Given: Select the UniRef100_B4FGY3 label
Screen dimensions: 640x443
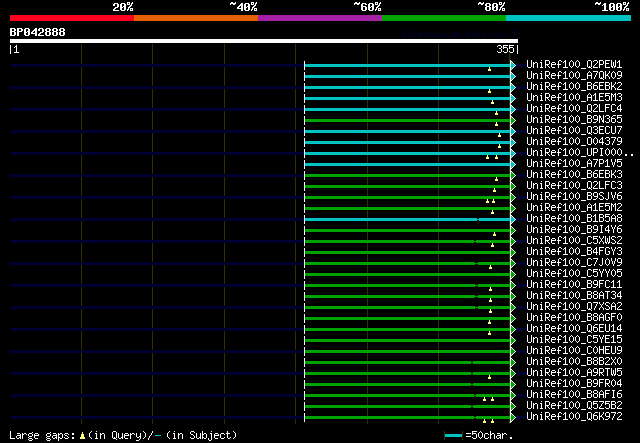Looking at the screenshot, I should pos(574,252).
